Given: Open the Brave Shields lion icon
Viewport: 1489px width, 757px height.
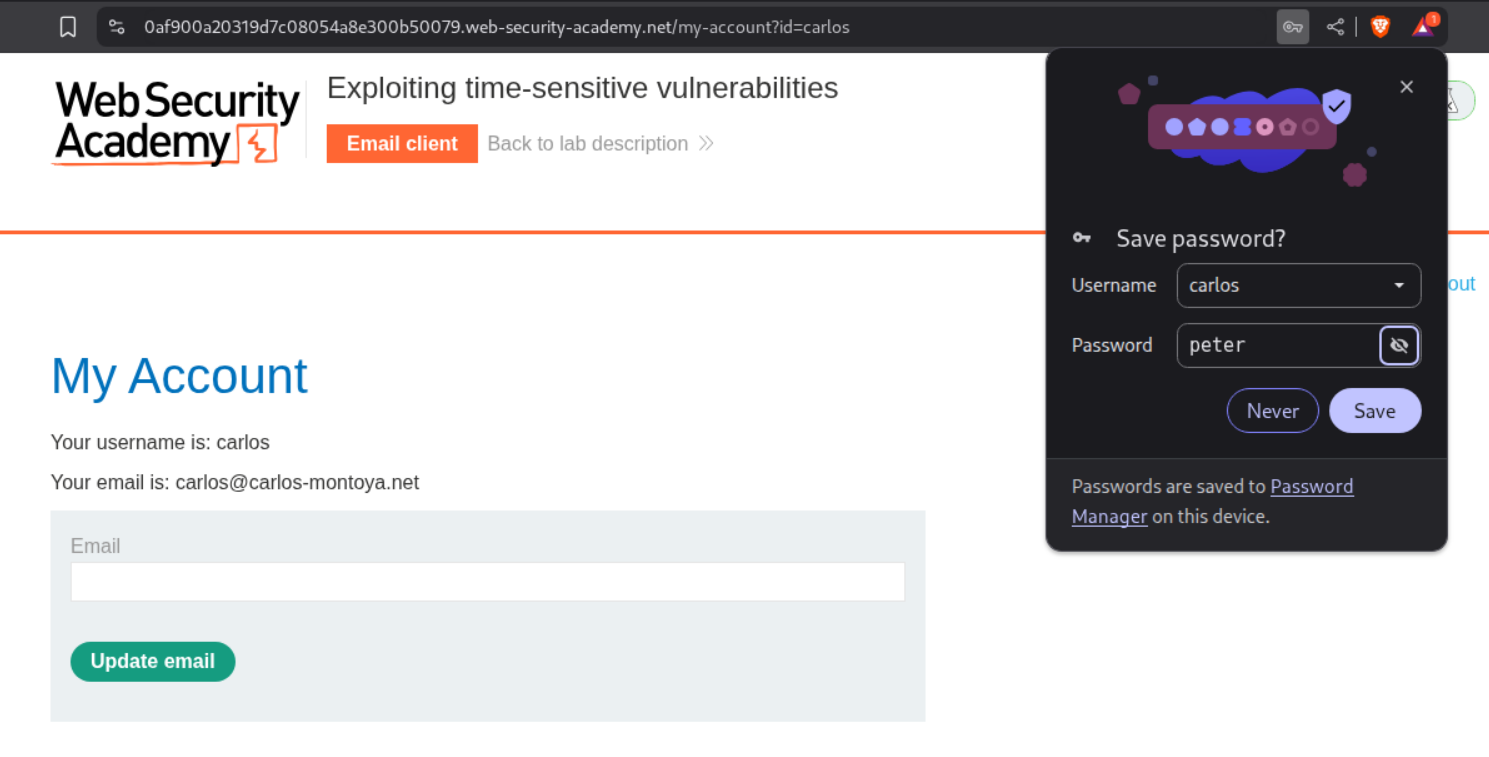Looking at the screenshot, I should click(1380, 27).
